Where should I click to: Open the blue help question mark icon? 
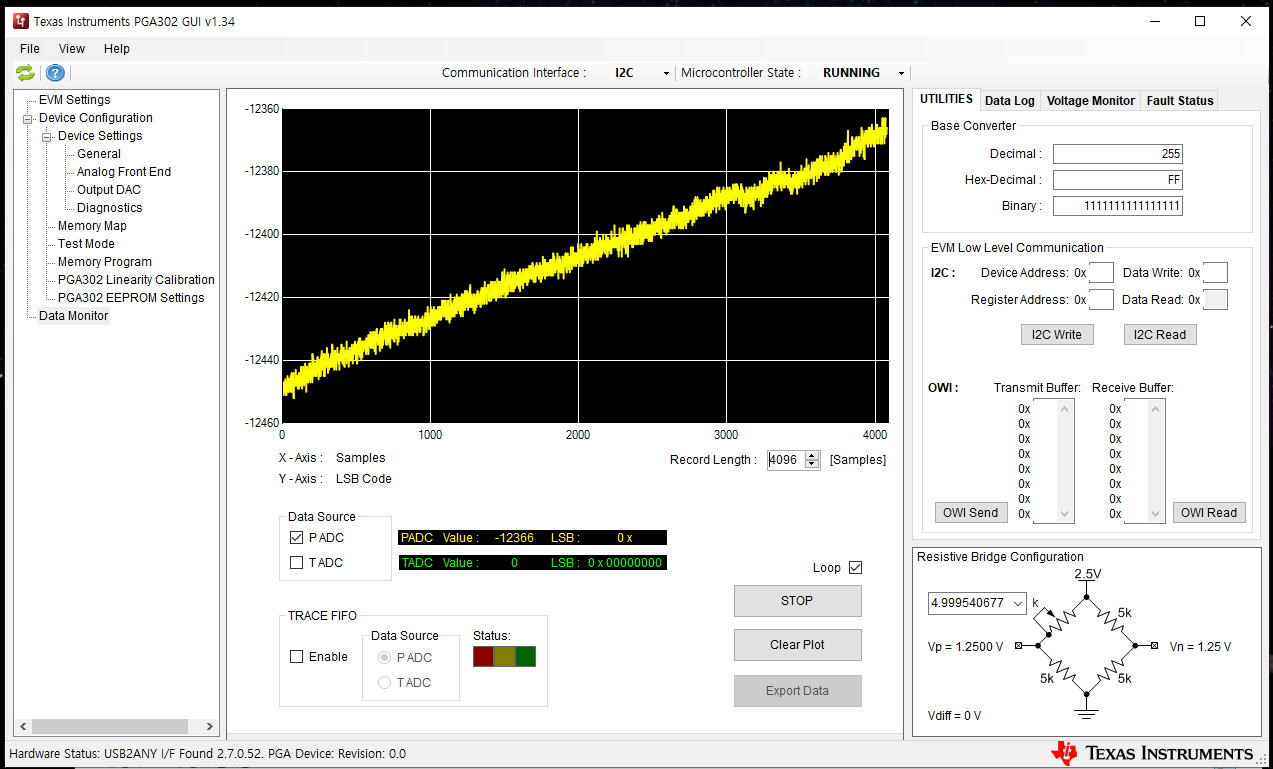pyautogui.click(x=55, y=73)
